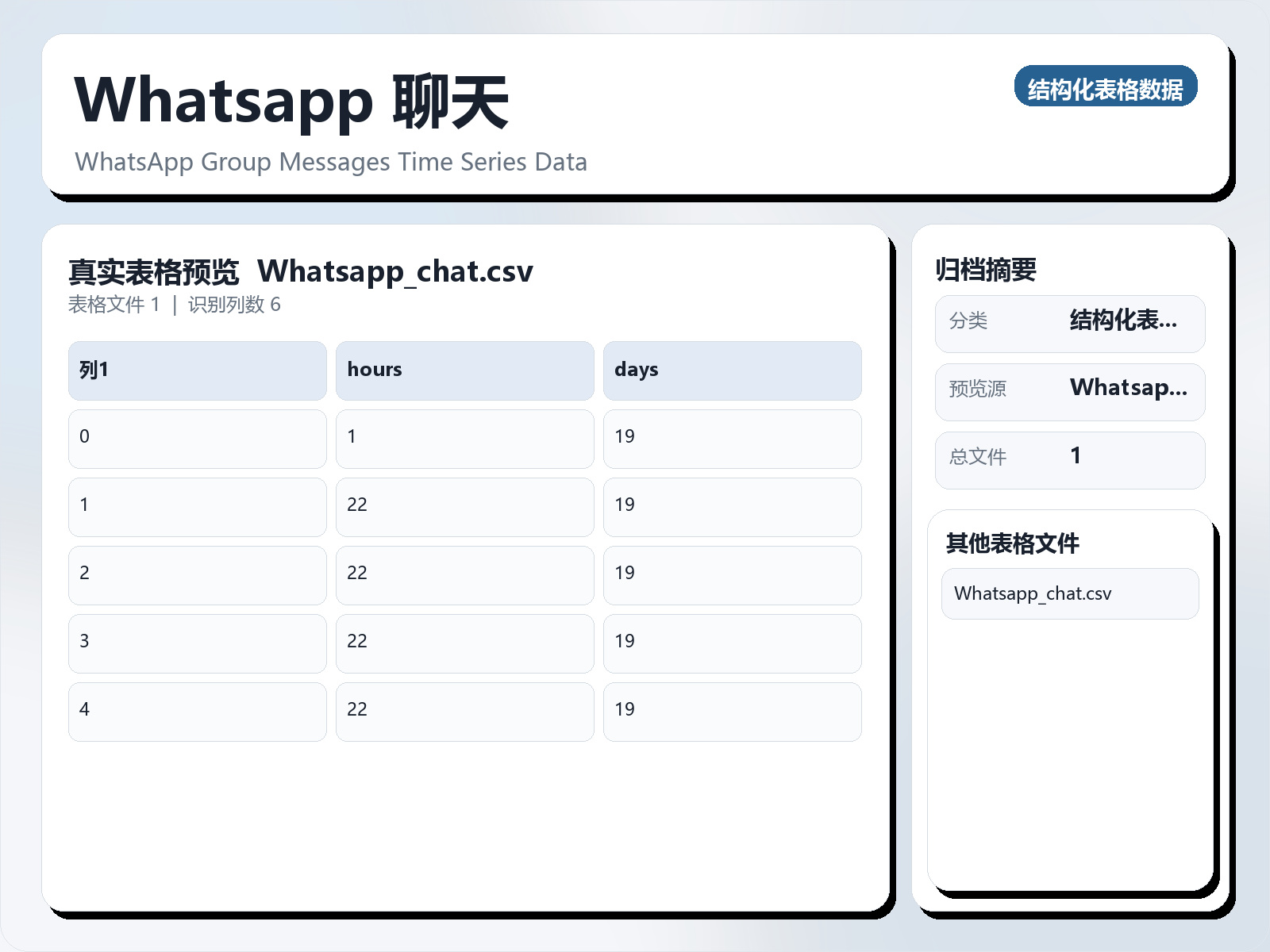Open the 分类 summary item
Image resolution: width=1270 pixels, height=952 pixels.
(x=1069, y=323)
